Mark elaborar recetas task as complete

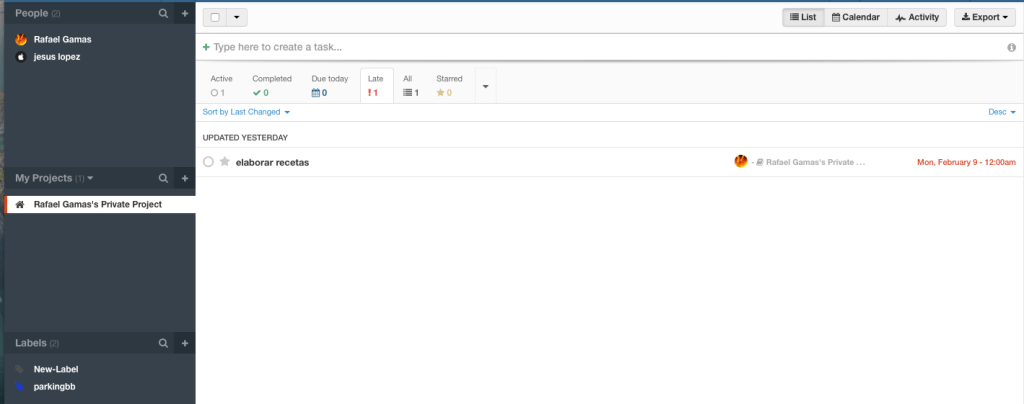208,162
